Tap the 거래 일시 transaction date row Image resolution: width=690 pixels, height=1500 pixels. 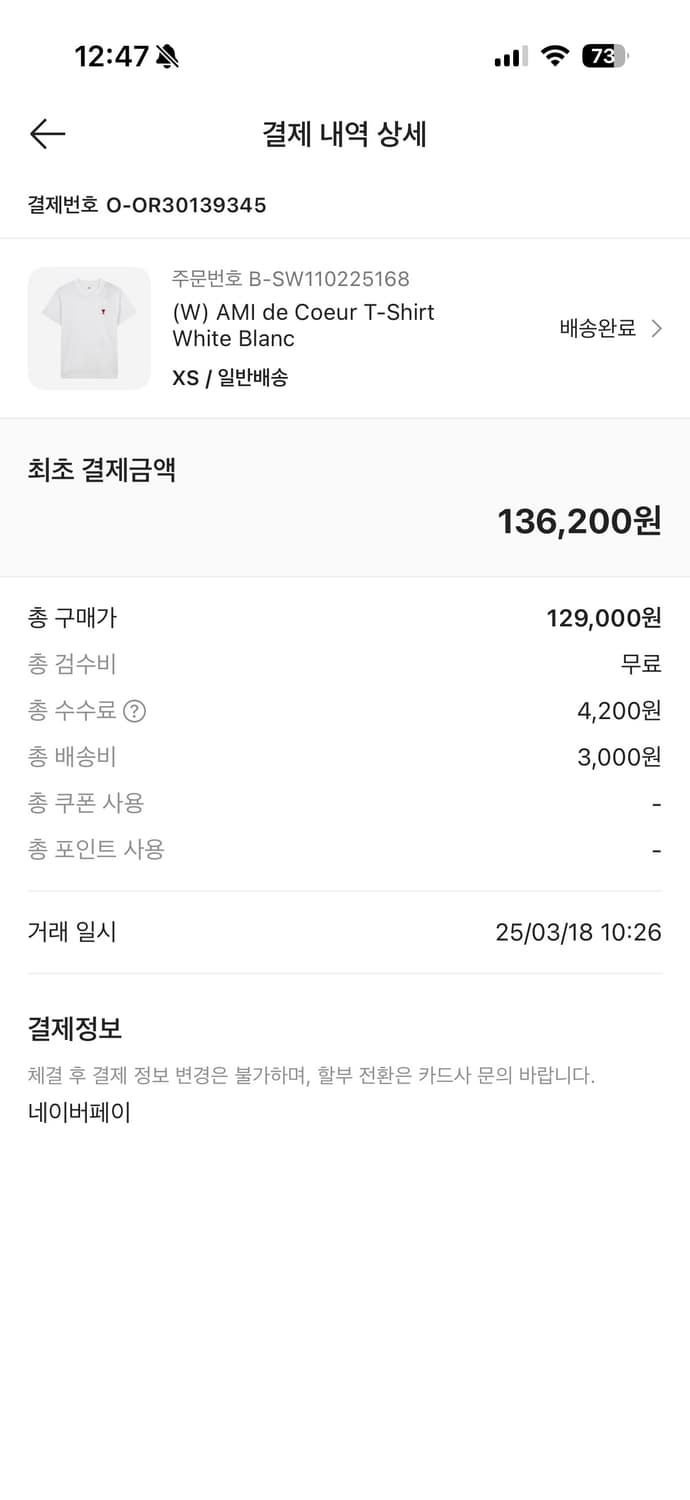click(63, 931)
